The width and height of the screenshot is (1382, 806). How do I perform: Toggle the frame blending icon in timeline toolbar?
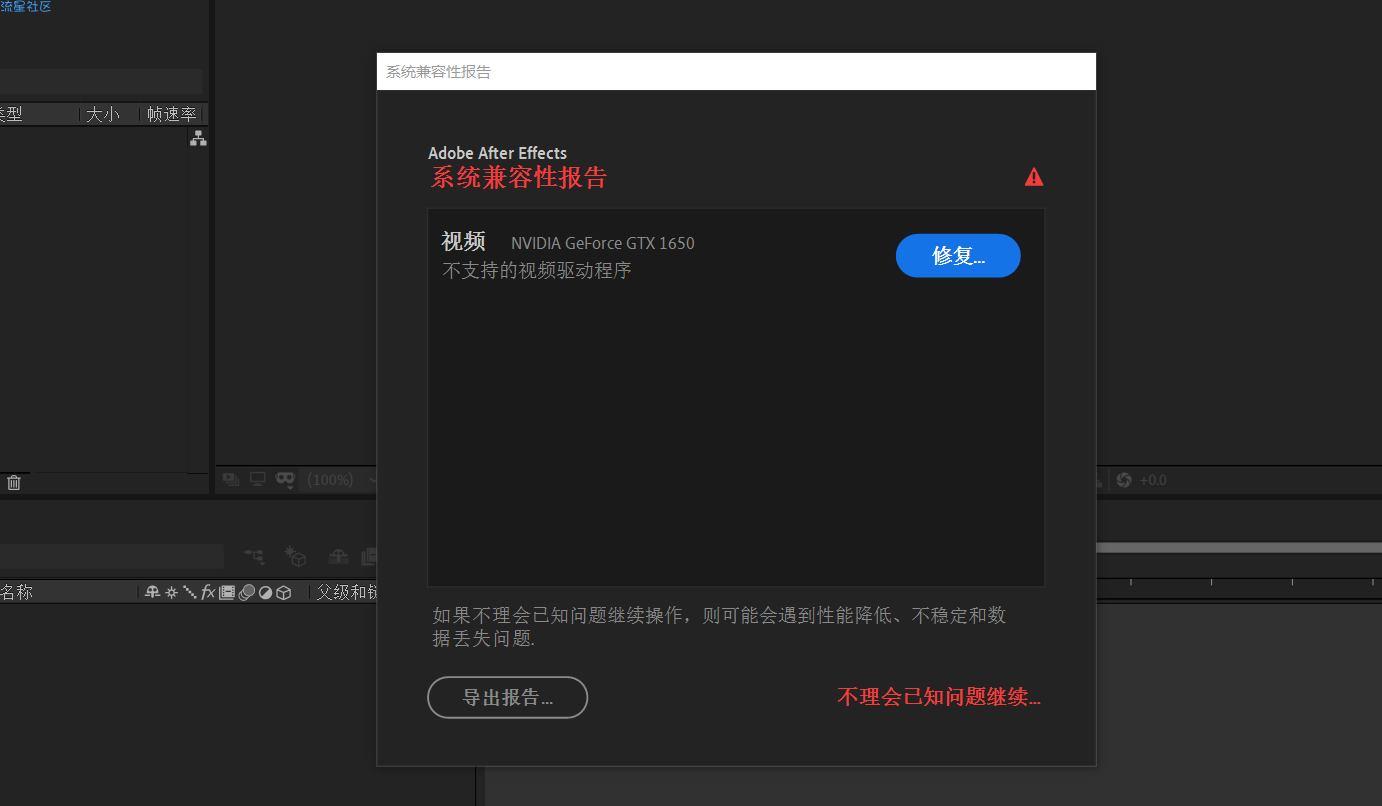click(369, 556)
